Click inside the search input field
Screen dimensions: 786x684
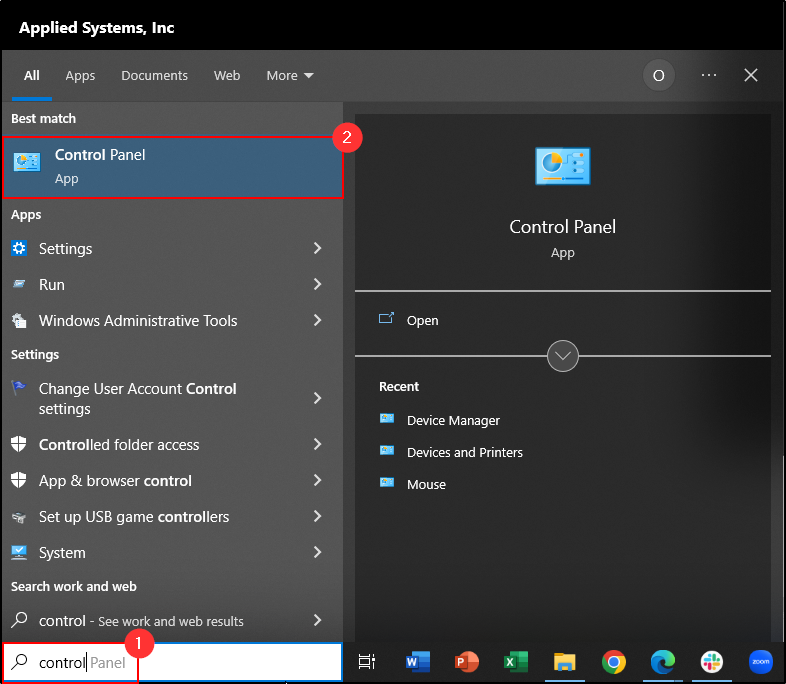(173, 662)
